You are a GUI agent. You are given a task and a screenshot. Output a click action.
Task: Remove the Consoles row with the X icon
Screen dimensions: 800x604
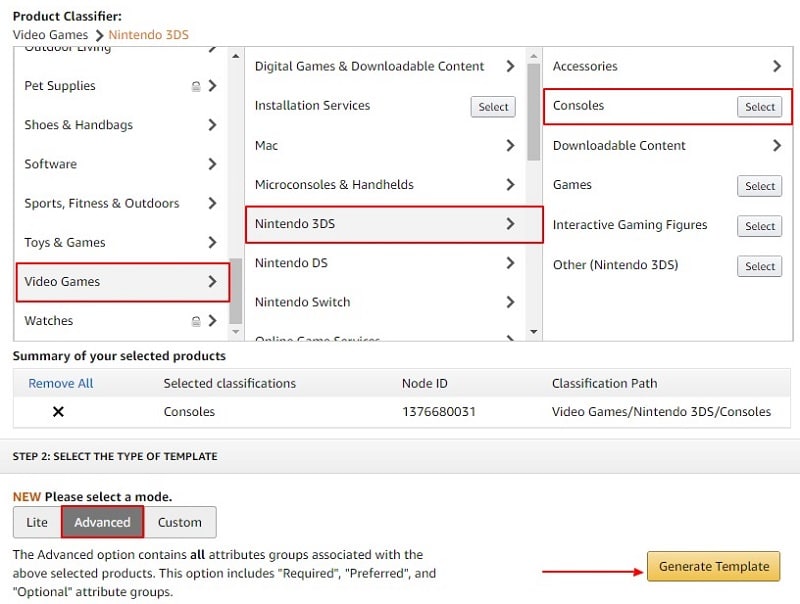click(58, 412)
